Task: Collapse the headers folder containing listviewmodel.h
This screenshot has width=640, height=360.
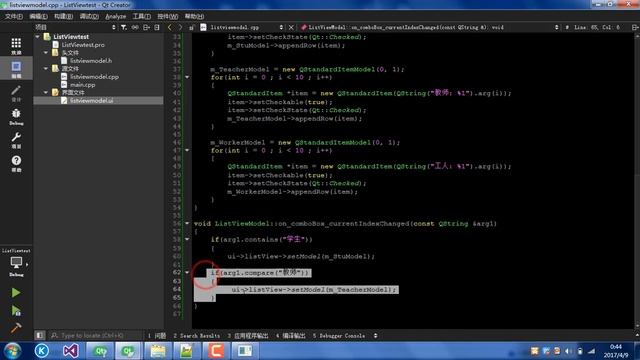Action: pos(46,53)
